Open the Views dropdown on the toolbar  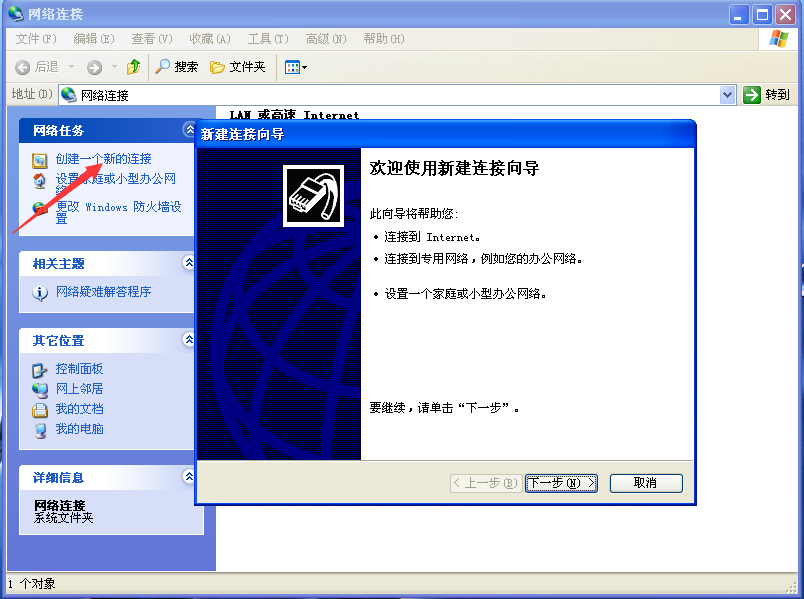point(295,67)
